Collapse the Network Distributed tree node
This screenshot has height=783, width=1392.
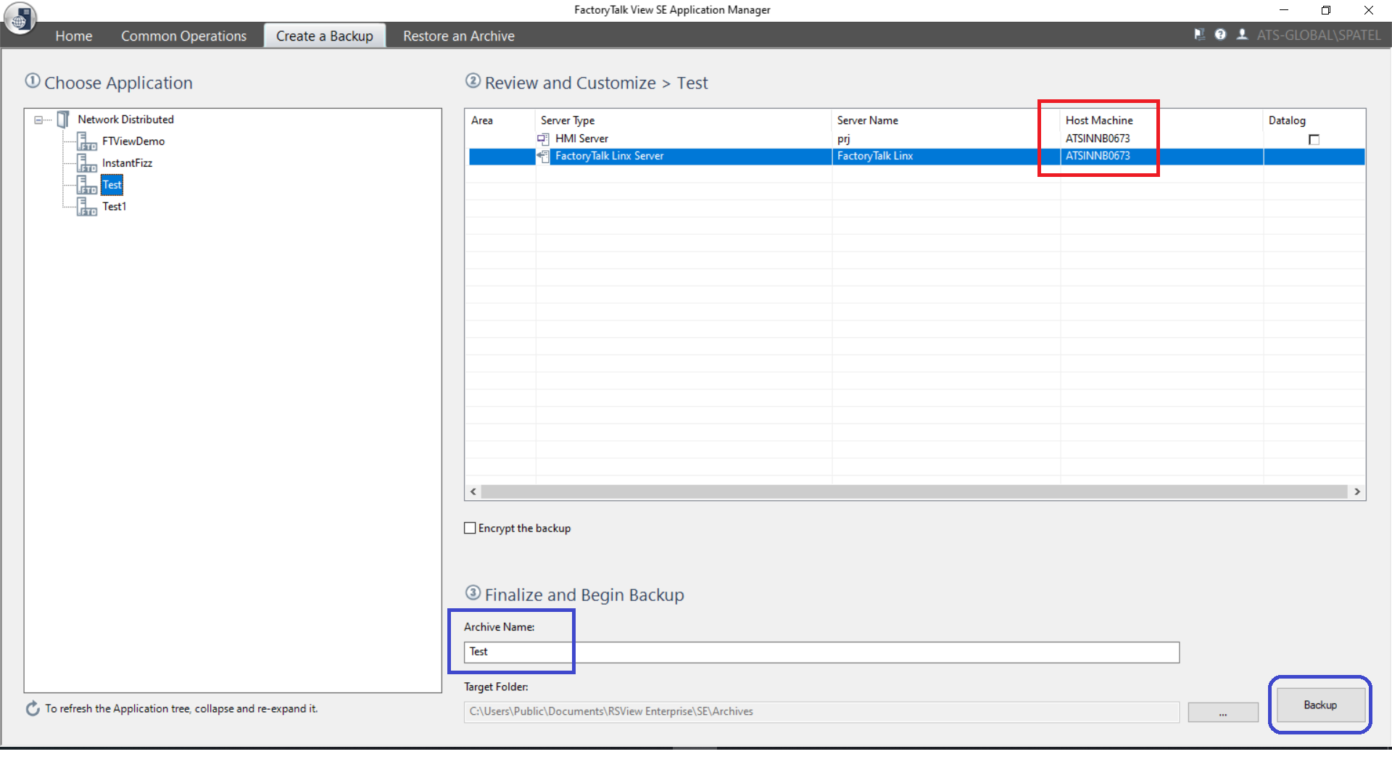(x=37, y=118)
